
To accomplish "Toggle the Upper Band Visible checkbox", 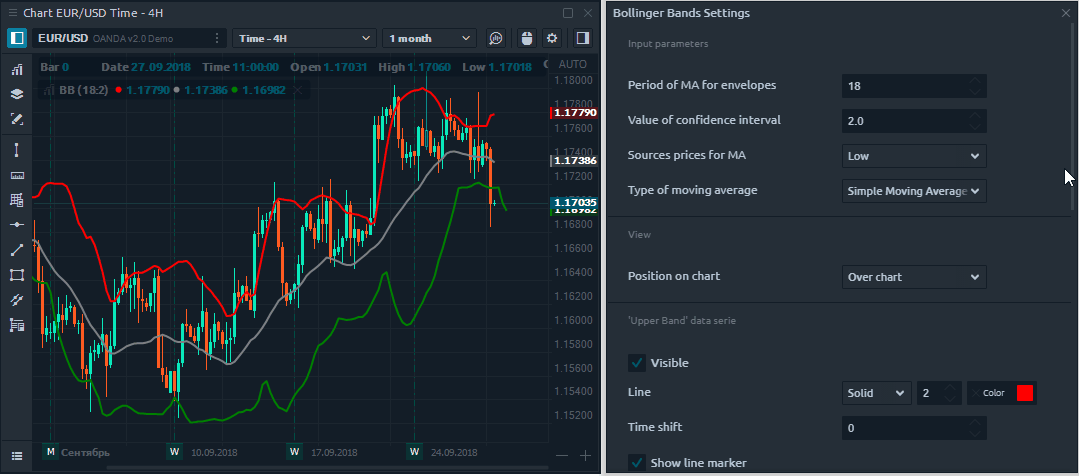I will coord(637,363).
